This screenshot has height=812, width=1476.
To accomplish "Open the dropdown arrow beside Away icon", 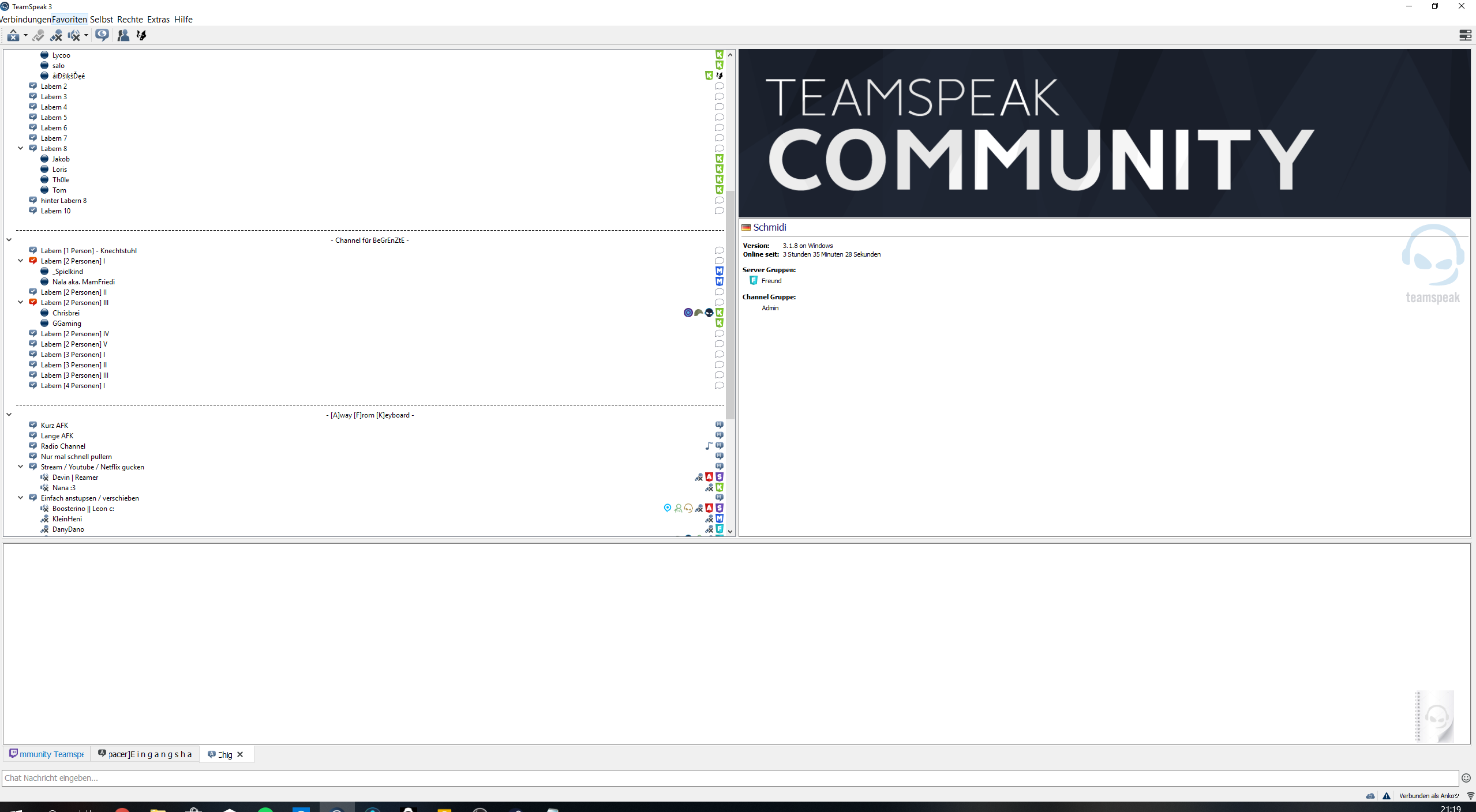I will click(x=25, y=36).
